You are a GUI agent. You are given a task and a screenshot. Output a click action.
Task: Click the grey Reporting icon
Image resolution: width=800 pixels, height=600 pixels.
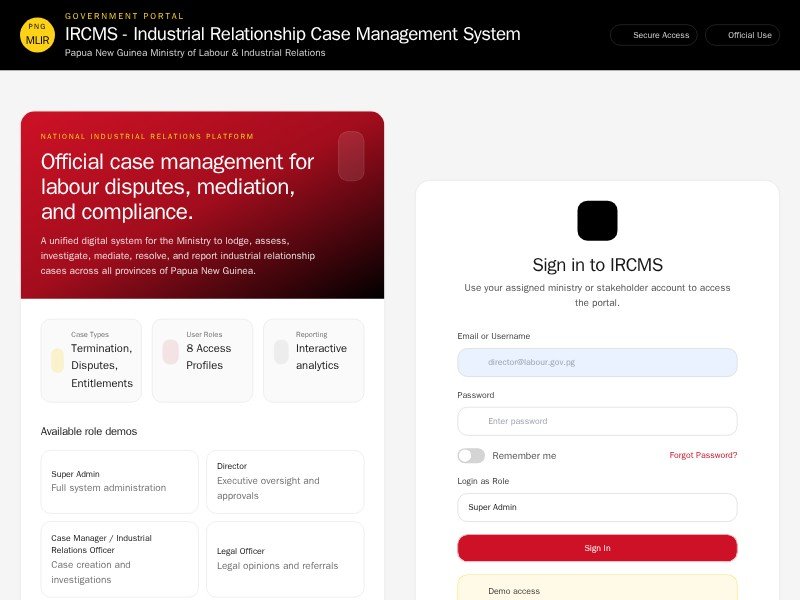pyautogui.click(x=281, y=352)
